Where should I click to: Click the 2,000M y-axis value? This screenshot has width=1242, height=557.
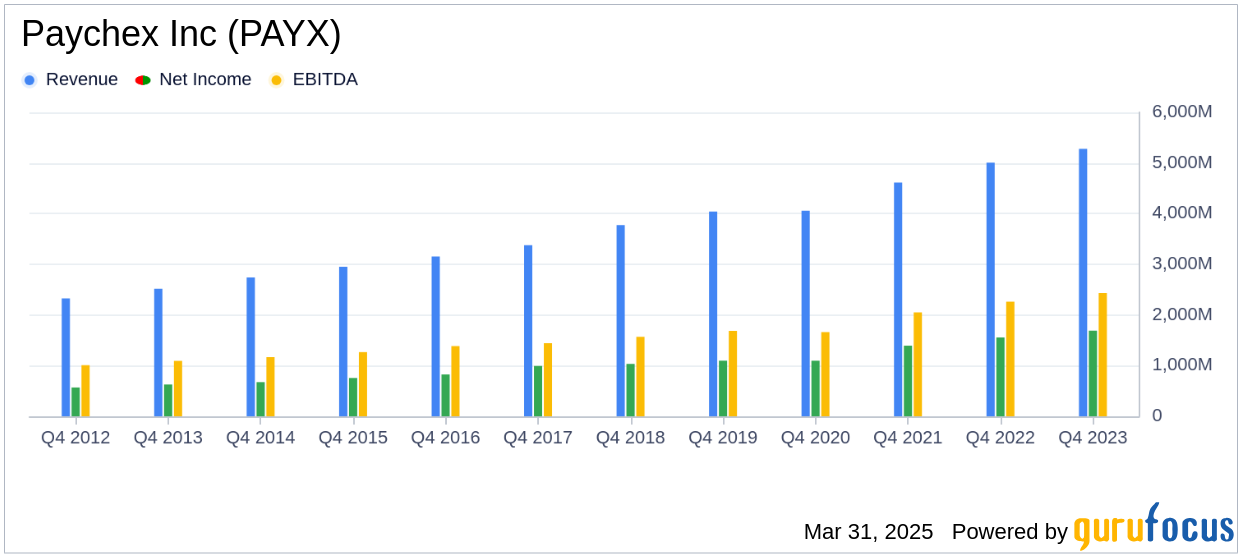point(1182,314)
